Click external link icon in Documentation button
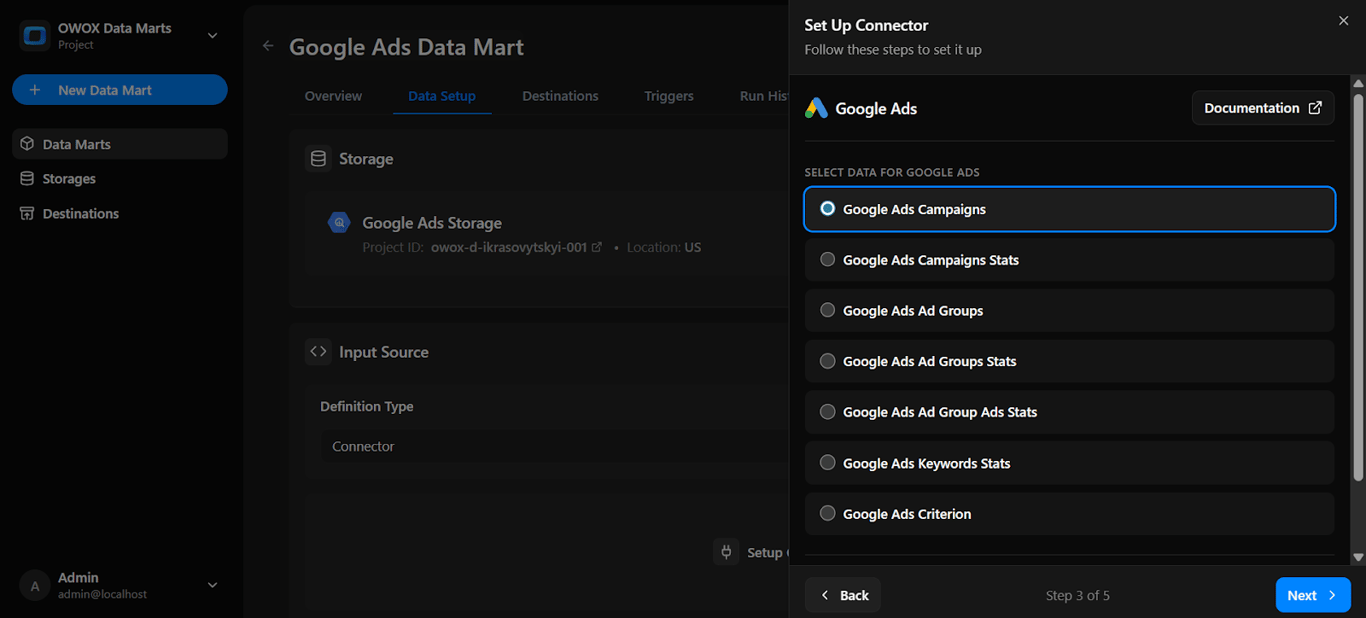The width and height of the screenshot is (1366, 618). [1315, 108]
